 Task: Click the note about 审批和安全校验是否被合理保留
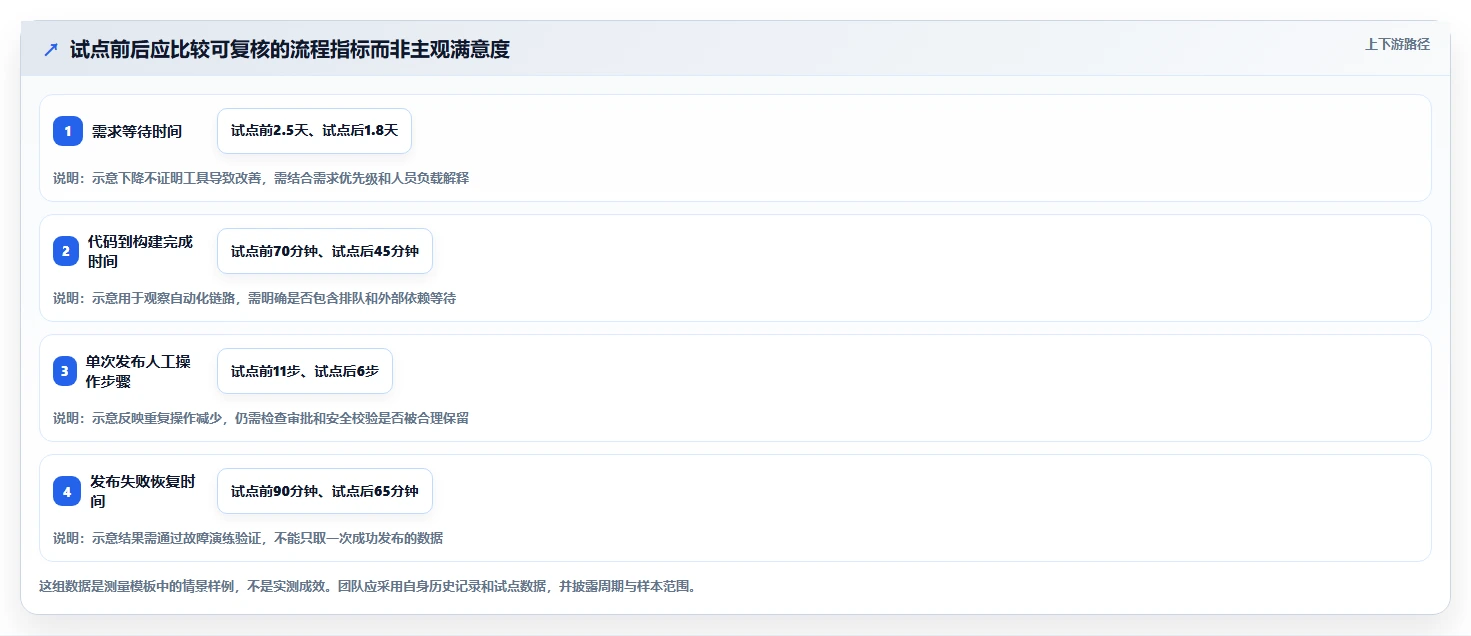261,418
